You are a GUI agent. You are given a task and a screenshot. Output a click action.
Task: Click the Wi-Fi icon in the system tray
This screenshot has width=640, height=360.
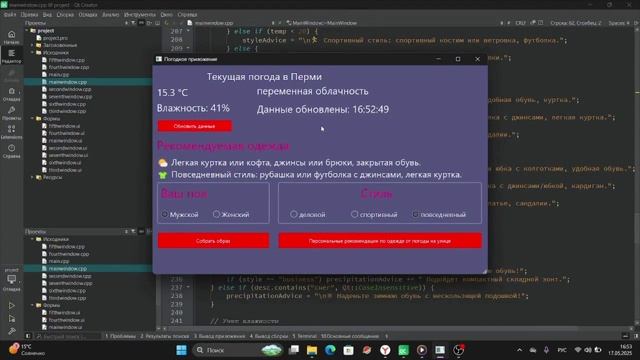pyautogui.click(x=578, y=350)
